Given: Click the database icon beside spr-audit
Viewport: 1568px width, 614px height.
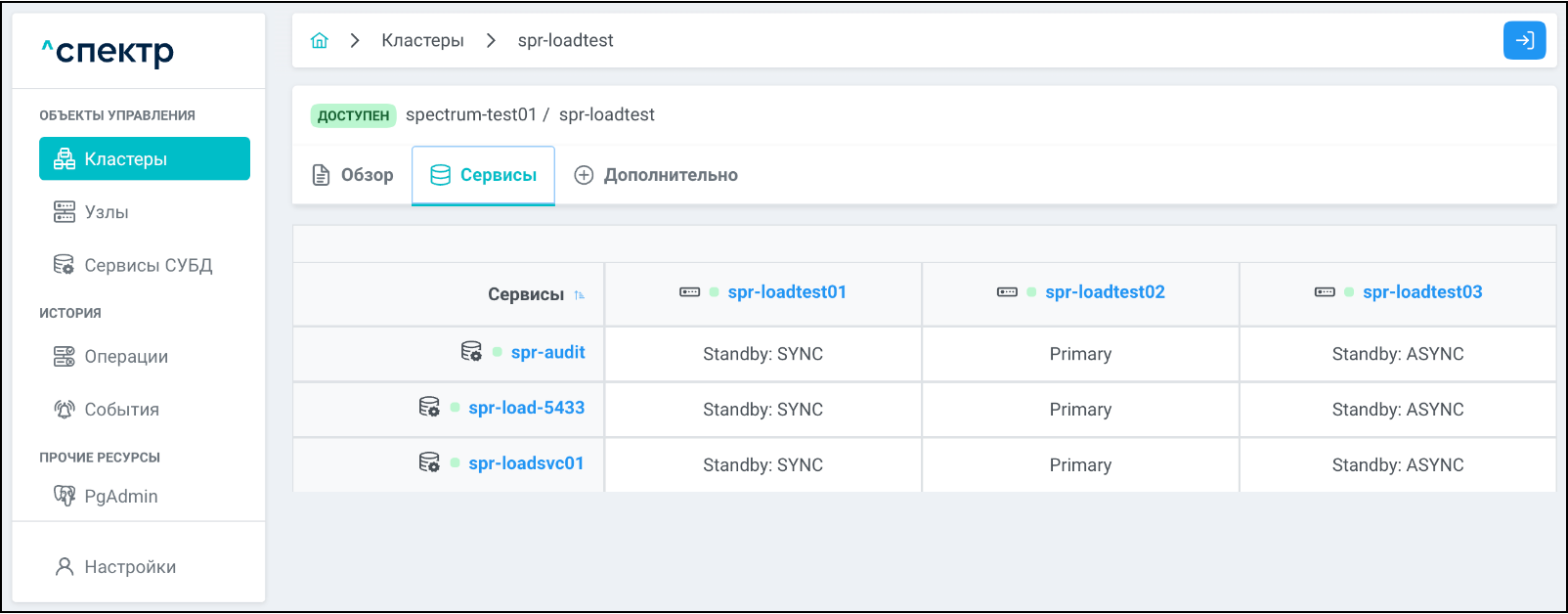Looking at the screenshot, I should point(471,351).
